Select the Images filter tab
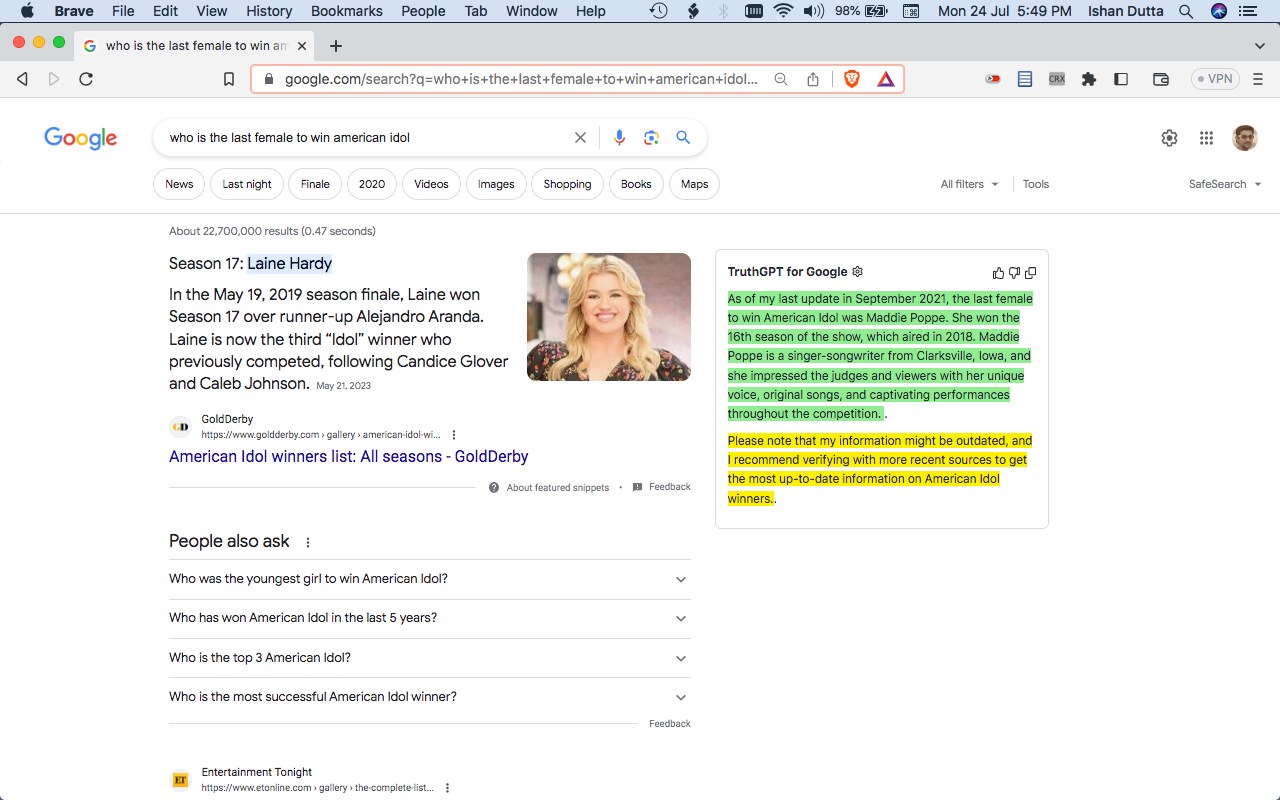The image size is (1280, 800). click(x=496, y=184)
